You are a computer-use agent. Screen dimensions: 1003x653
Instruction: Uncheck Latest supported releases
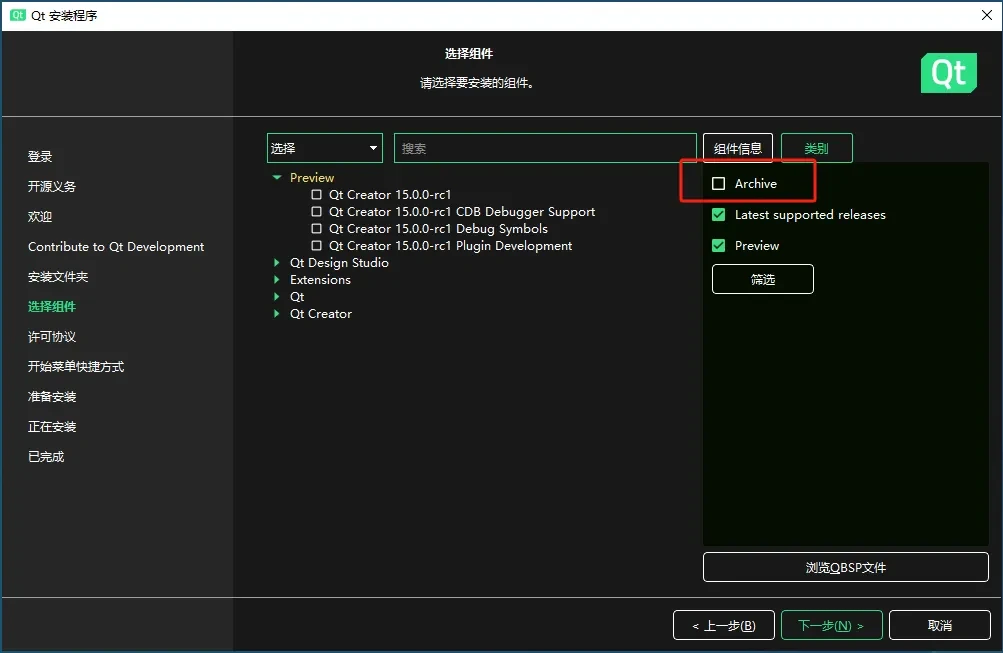pos(718,215)
